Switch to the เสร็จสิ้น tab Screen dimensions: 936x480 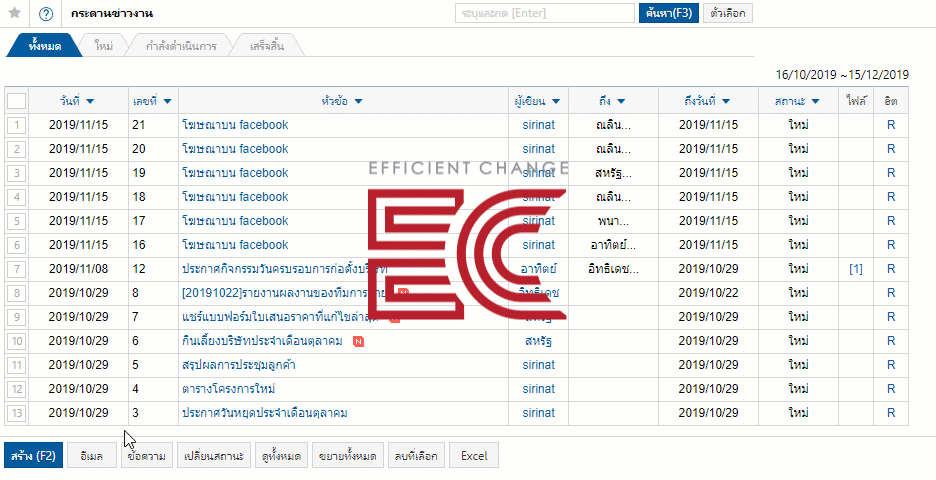267,46
